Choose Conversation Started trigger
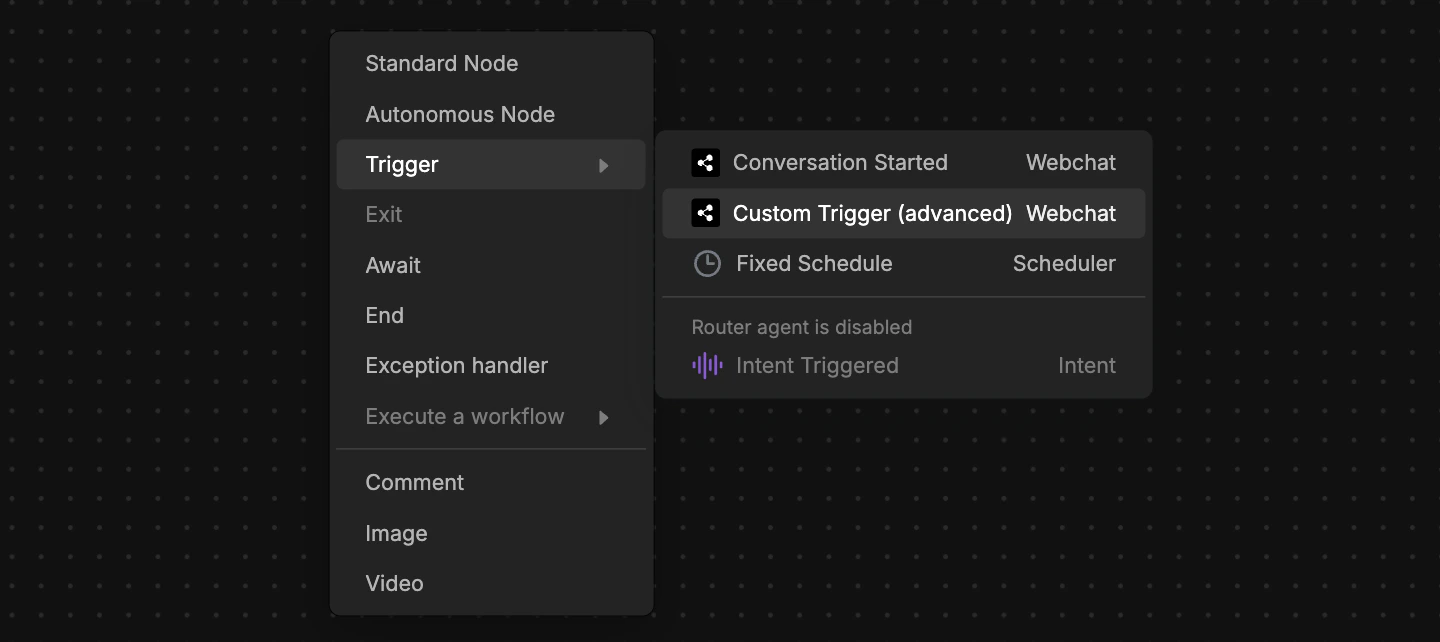1440x642 pixels. [x=840, y=163]
